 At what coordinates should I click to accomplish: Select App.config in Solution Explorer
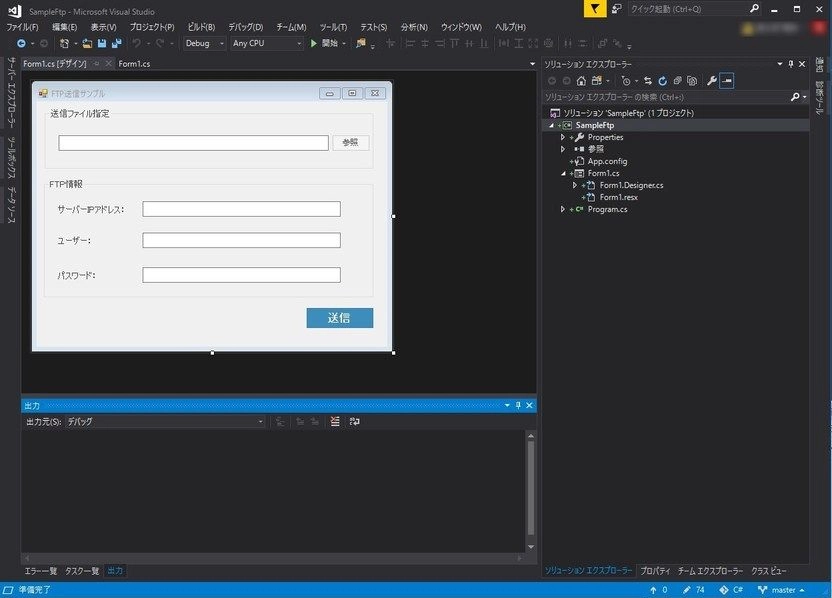pos(607,161)
